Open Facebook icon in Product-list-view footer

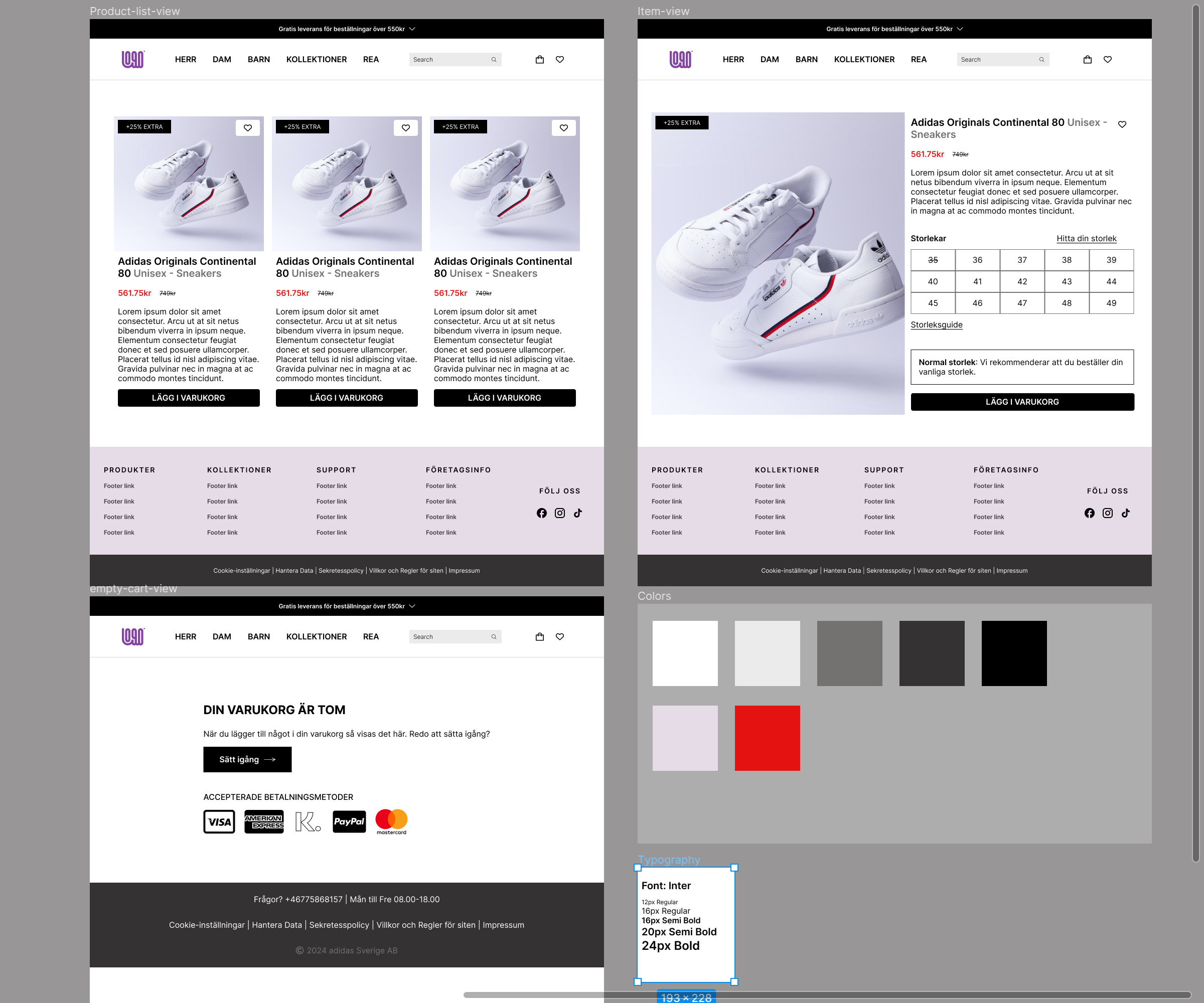coord(542,513)
